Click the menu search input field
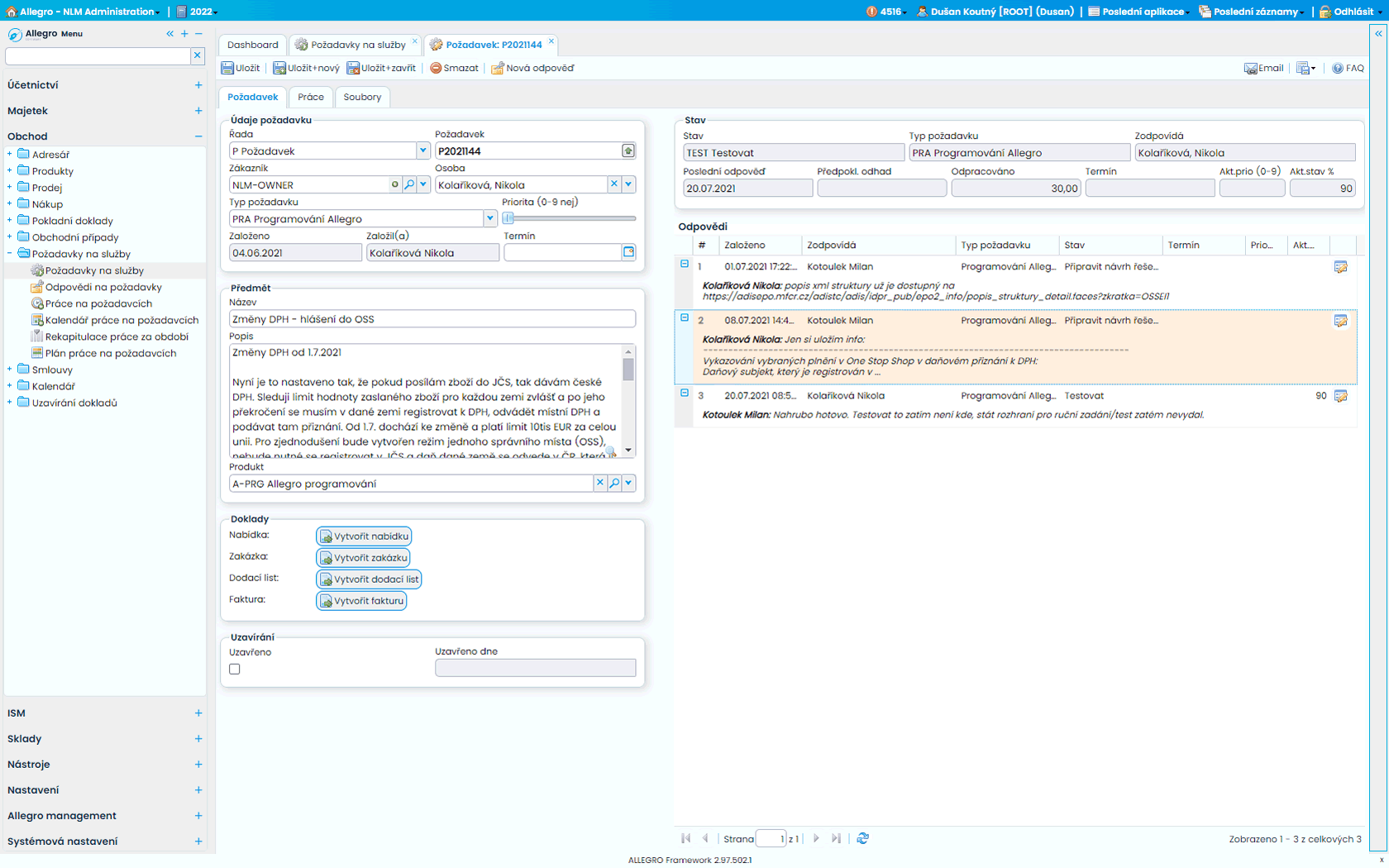This screenshot has height=868, width=1389. pyautogui.click(x=98, y=55)
